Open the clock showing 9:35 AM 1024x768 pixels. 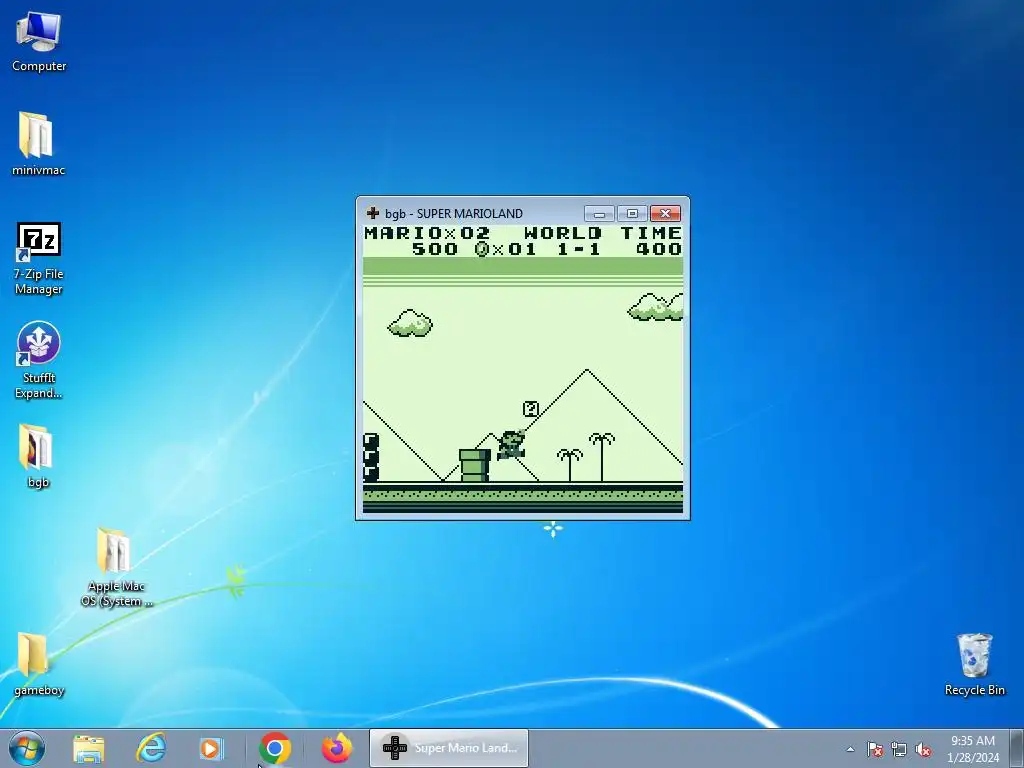coord(973,749)
